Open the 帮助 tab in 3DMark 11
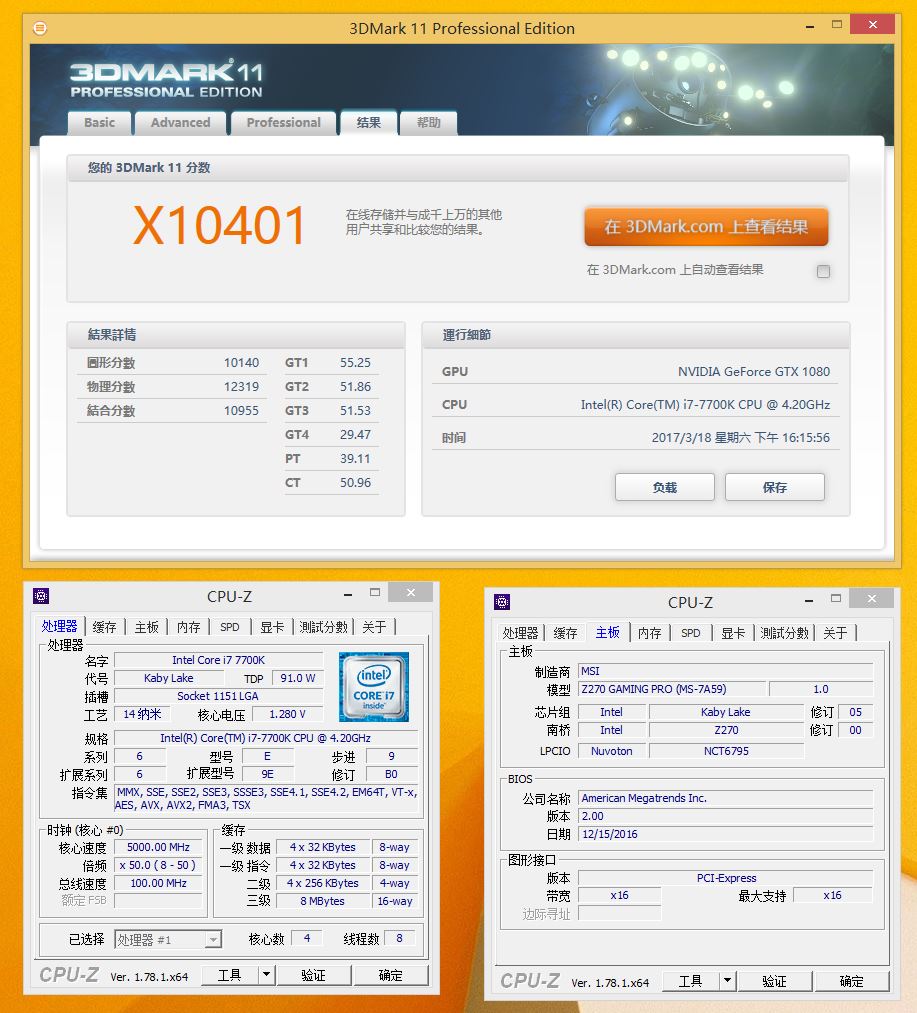 click(x=428, y=122)
